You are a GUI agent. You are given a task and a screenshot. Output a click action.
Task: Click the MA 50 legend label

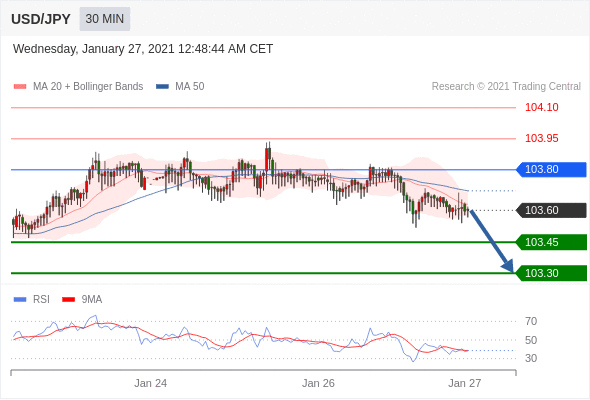(x=190, y=87)
